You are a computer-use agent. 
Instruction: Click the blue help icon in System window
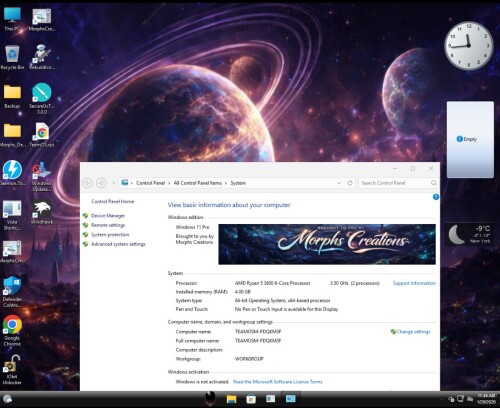(436, 197)
